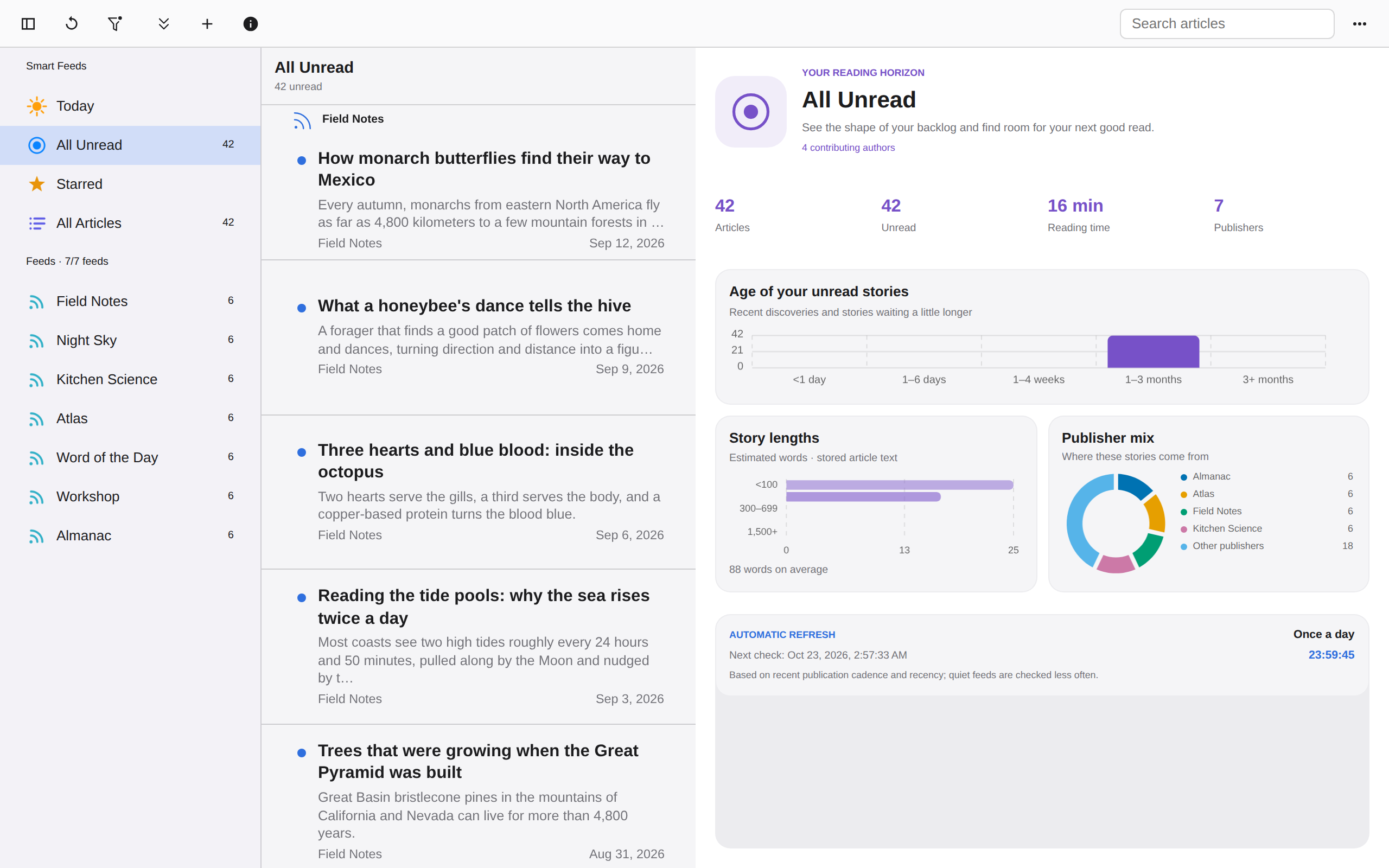Click the large All Unread purple badge icon
1389x868 pixels.
tap(750, 112)
